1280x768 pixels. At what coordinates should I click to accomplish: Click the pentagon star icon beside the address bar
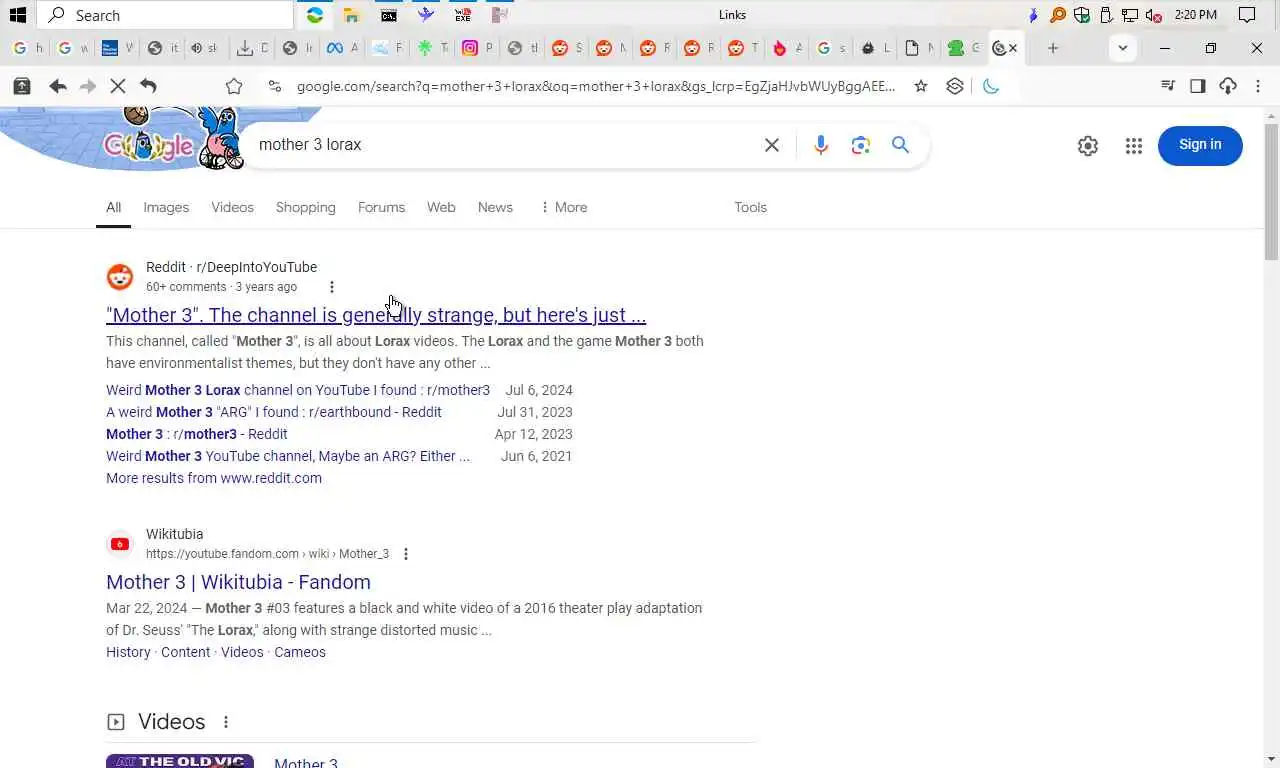click(x=234, y=86)
